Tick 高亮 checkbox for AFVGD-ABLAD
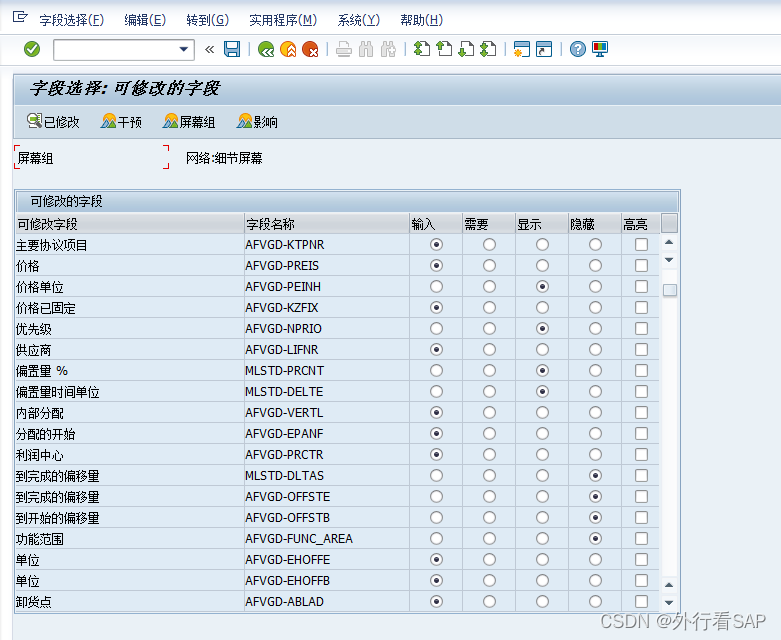The height and width of the screenshot is (640, 781). pos(642,602)
